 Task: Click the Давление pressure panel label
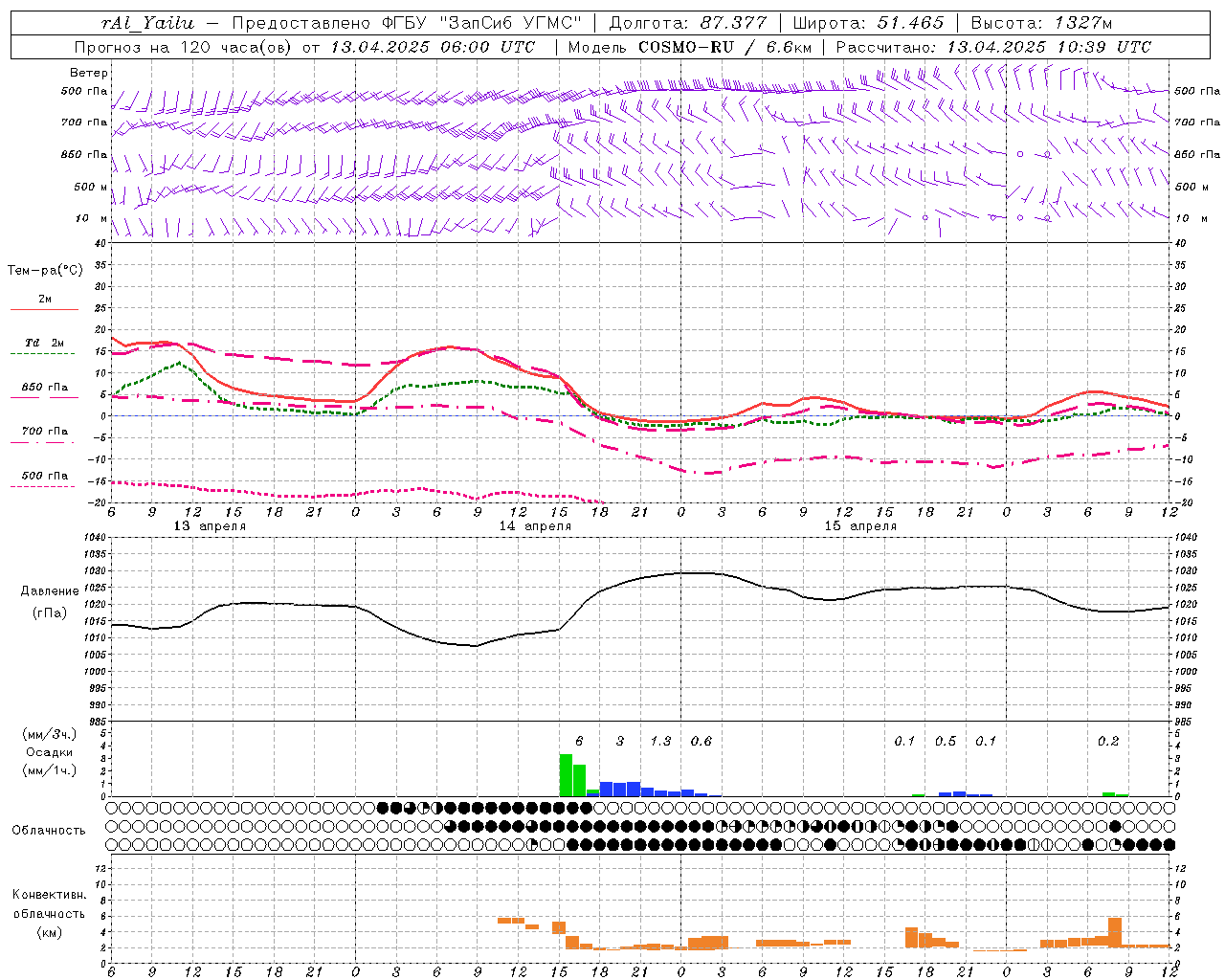tap(50, 591)
